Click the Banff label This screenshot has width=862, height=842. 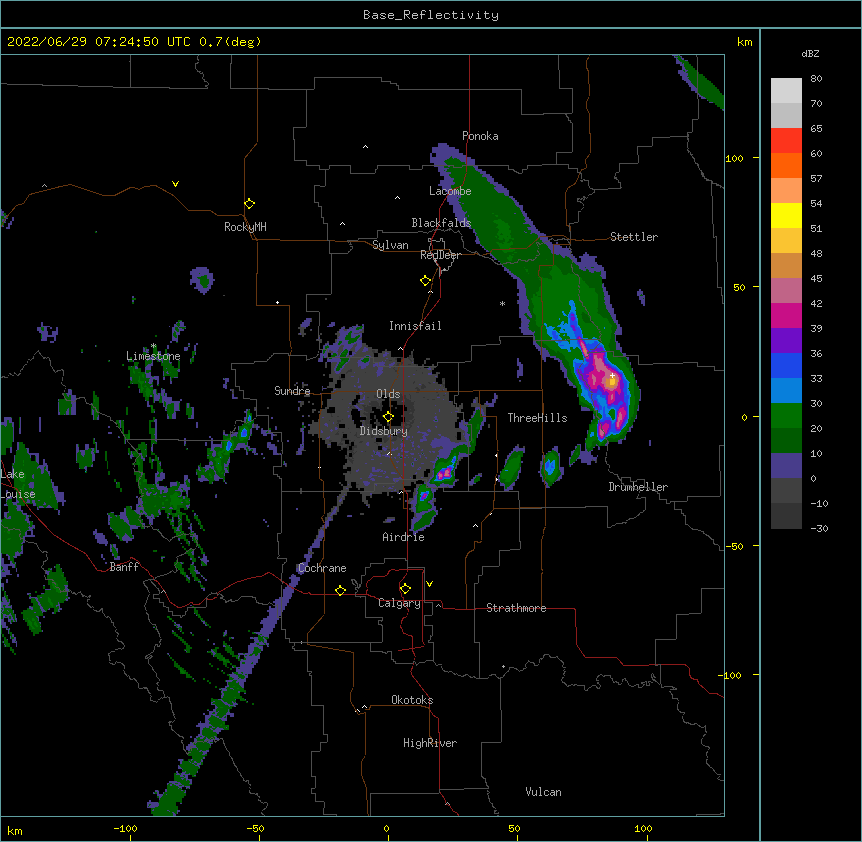(x=124, y=567)
